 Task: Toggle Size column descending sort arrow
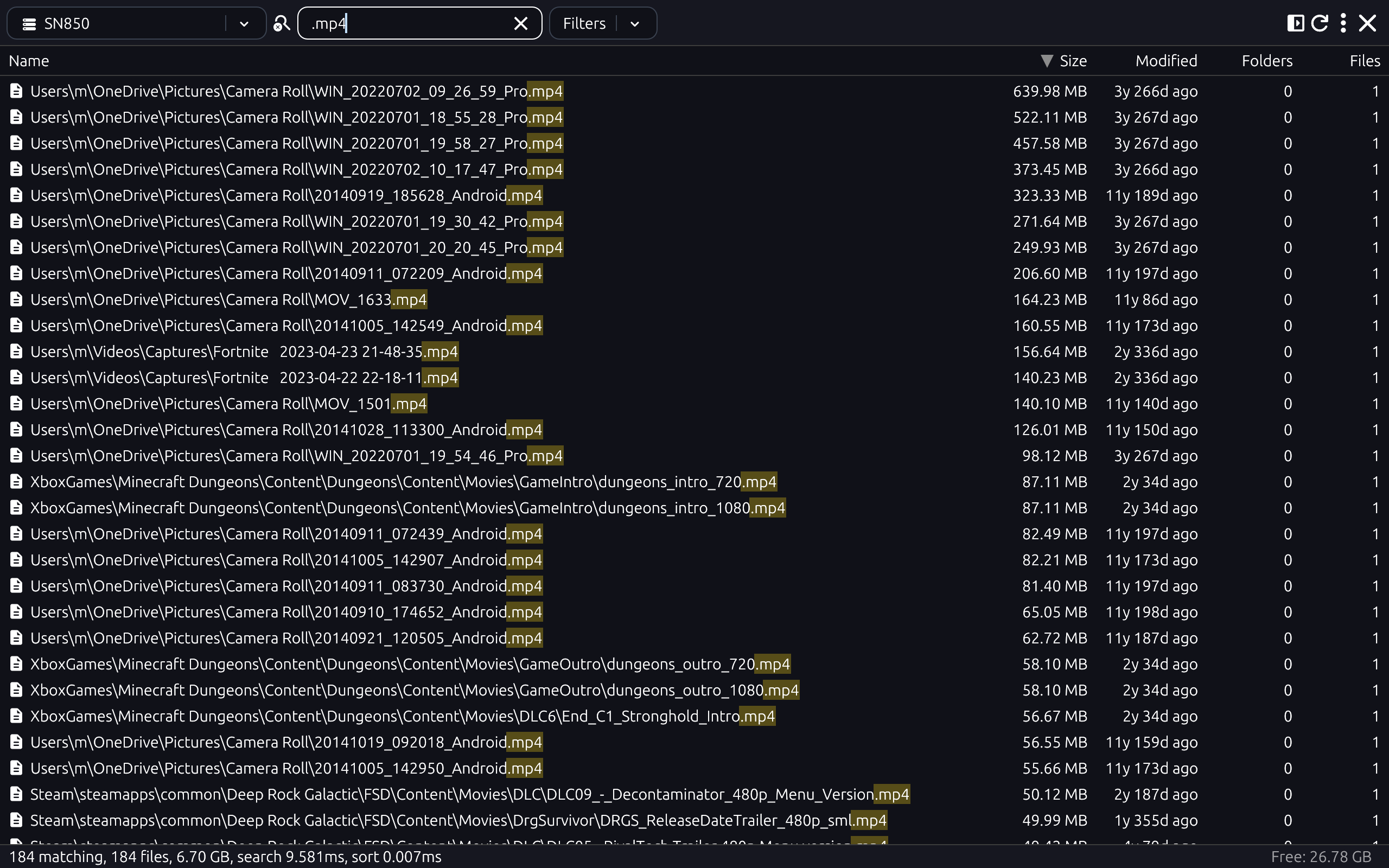point(1046,61)
